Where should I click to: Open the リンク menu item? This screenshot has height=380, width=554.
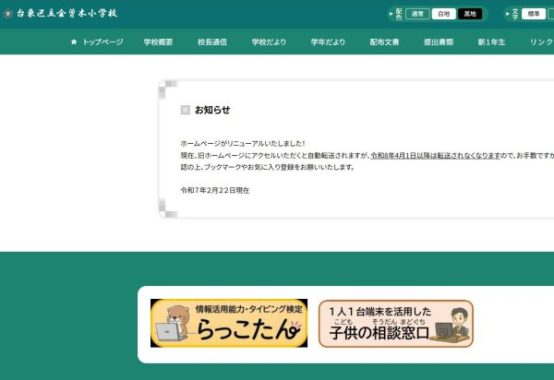pyautogui.click(x=542, y=42)
